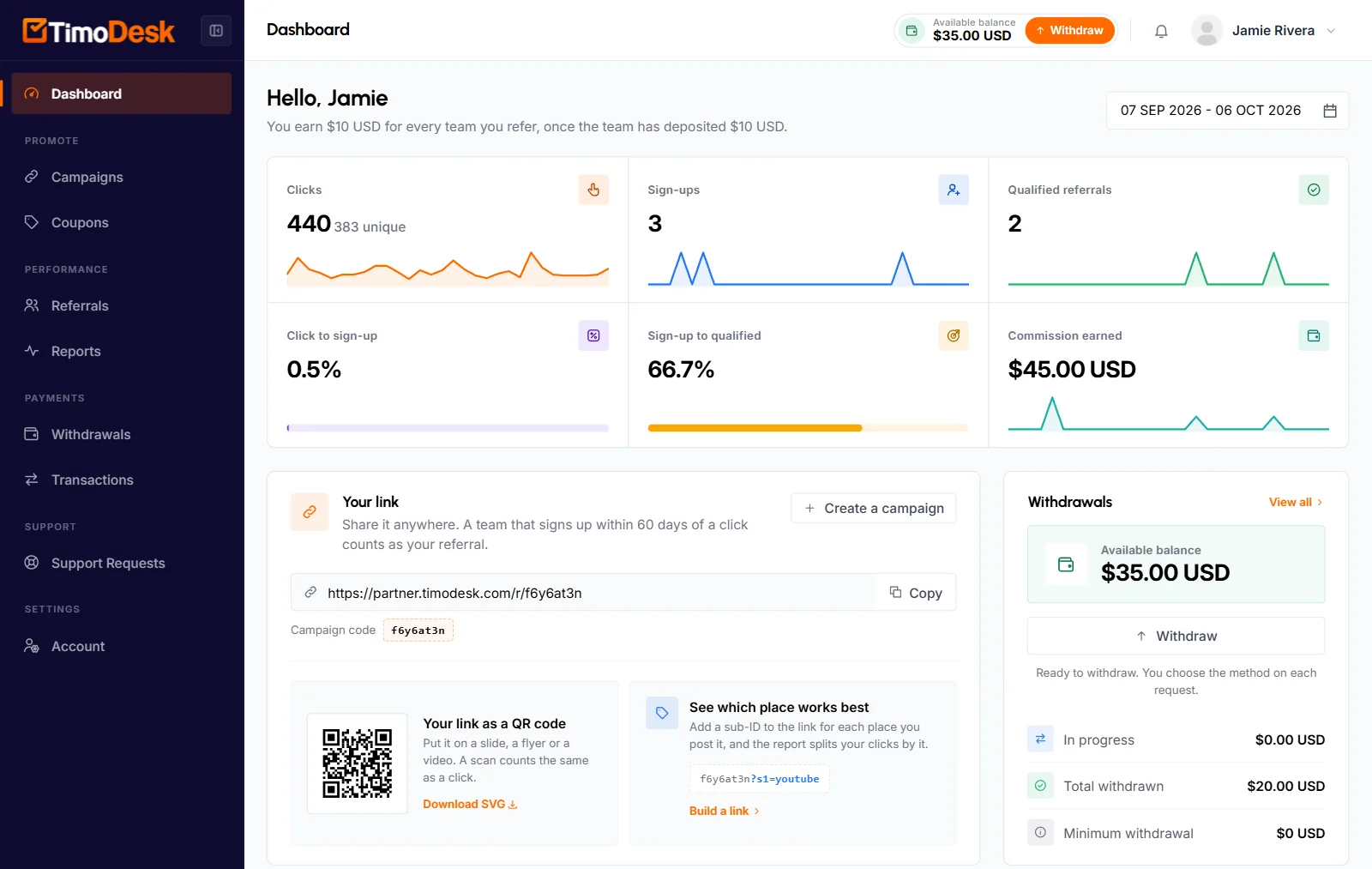Click the Sign-up to qualified progress bar

[x=808, y=428]
